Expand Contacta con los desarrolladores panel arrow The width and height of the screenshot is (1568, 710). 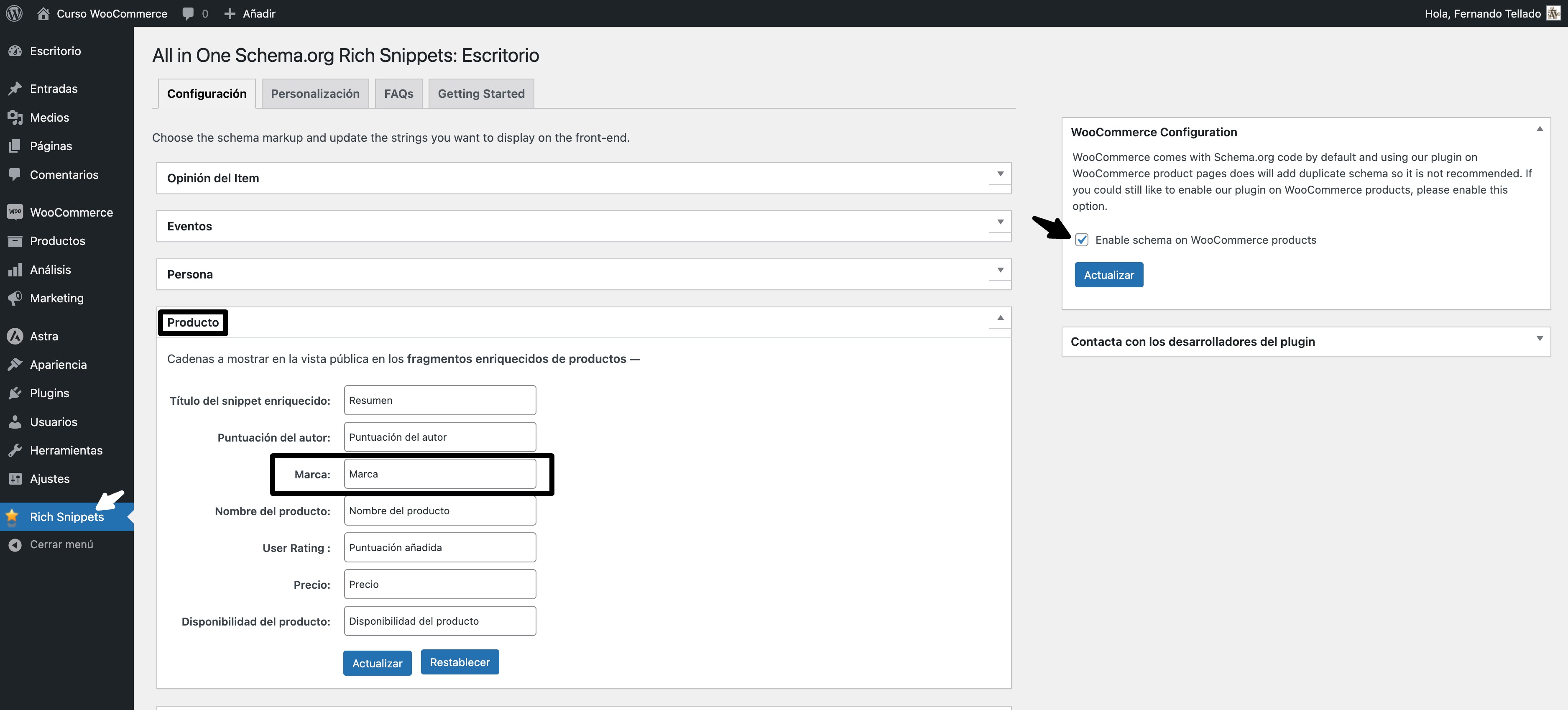[x=1540, y=339]
